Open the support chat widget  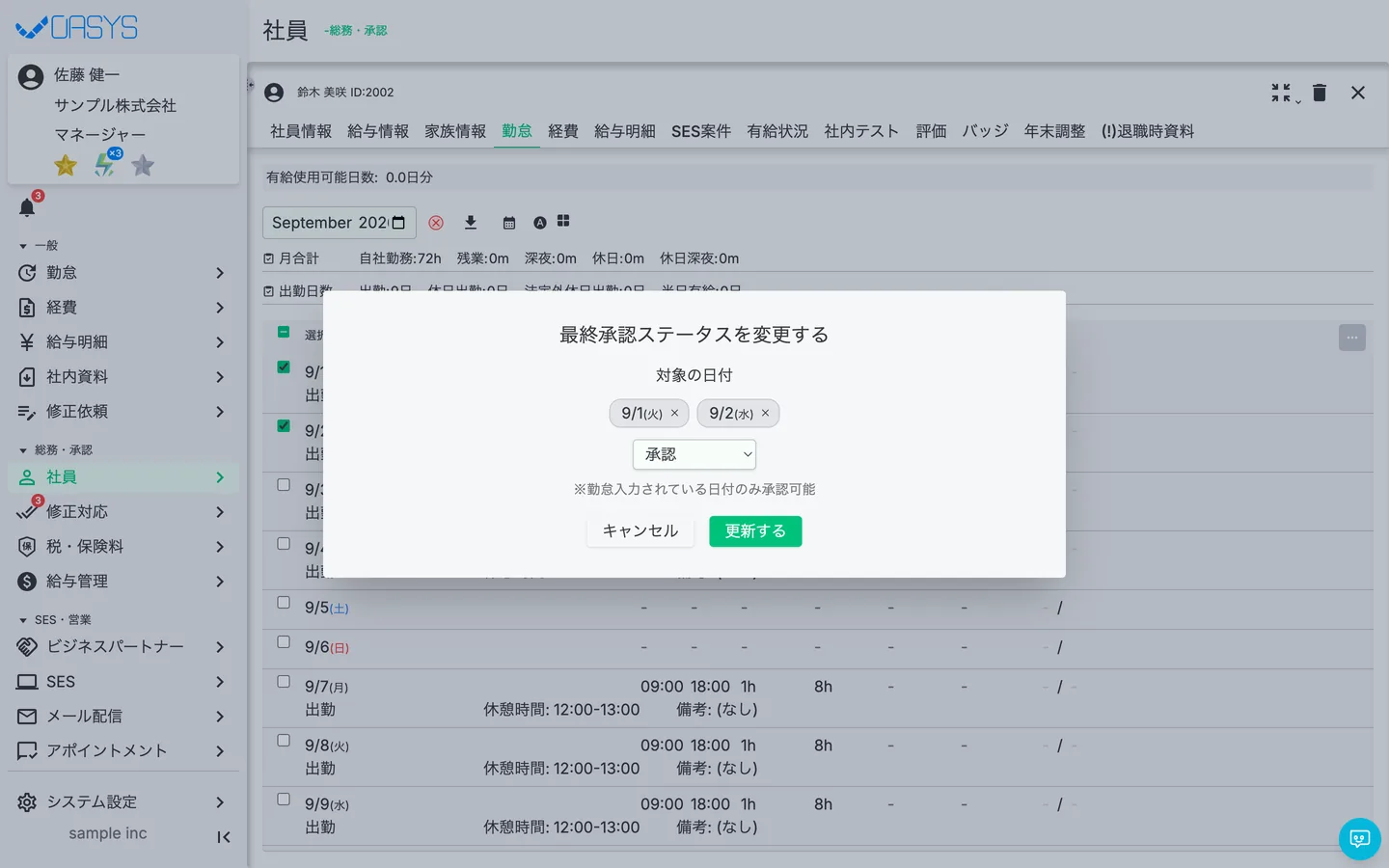(1360, 839)
